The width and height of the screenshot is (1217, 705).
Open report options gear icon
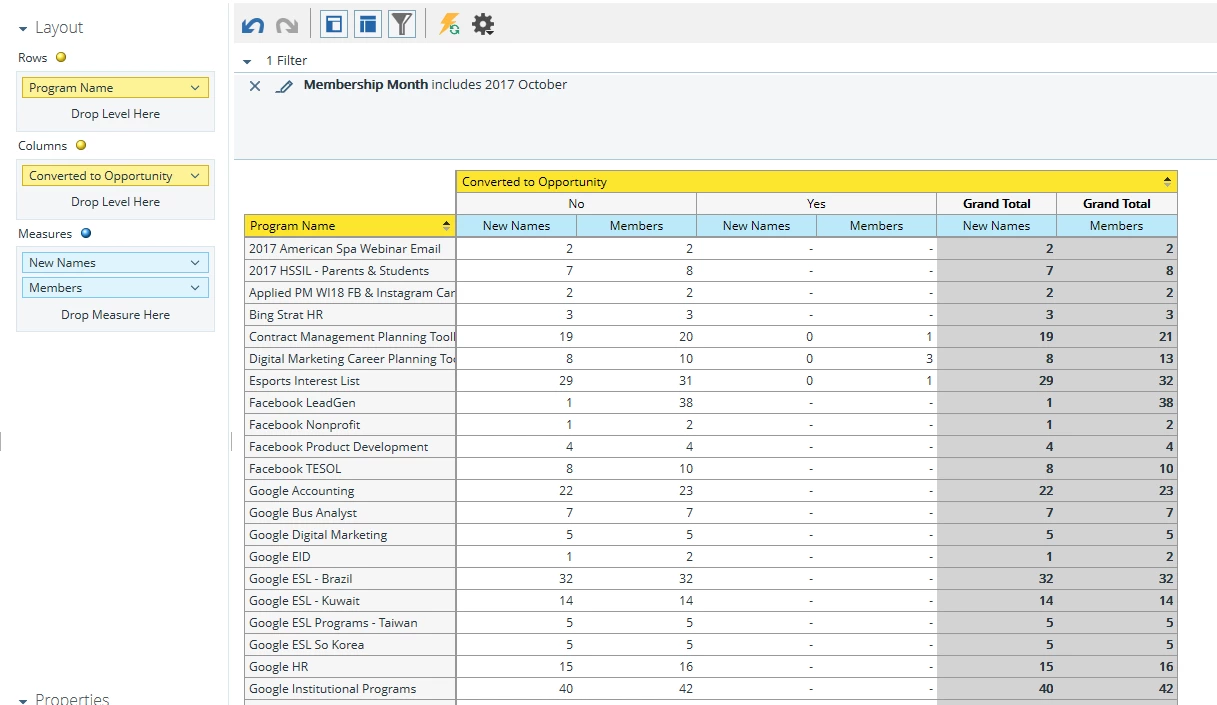[x=483, y=25]
